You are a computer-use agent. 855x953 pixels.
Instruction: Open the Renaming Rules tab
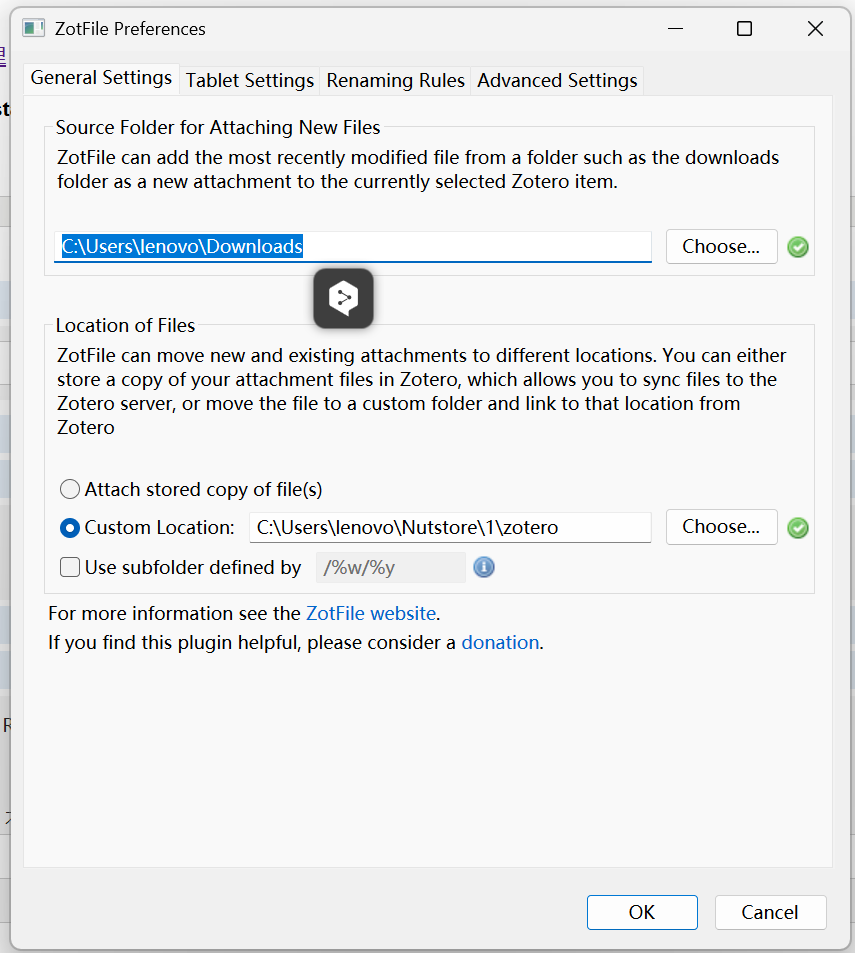(x=395, y=81)
